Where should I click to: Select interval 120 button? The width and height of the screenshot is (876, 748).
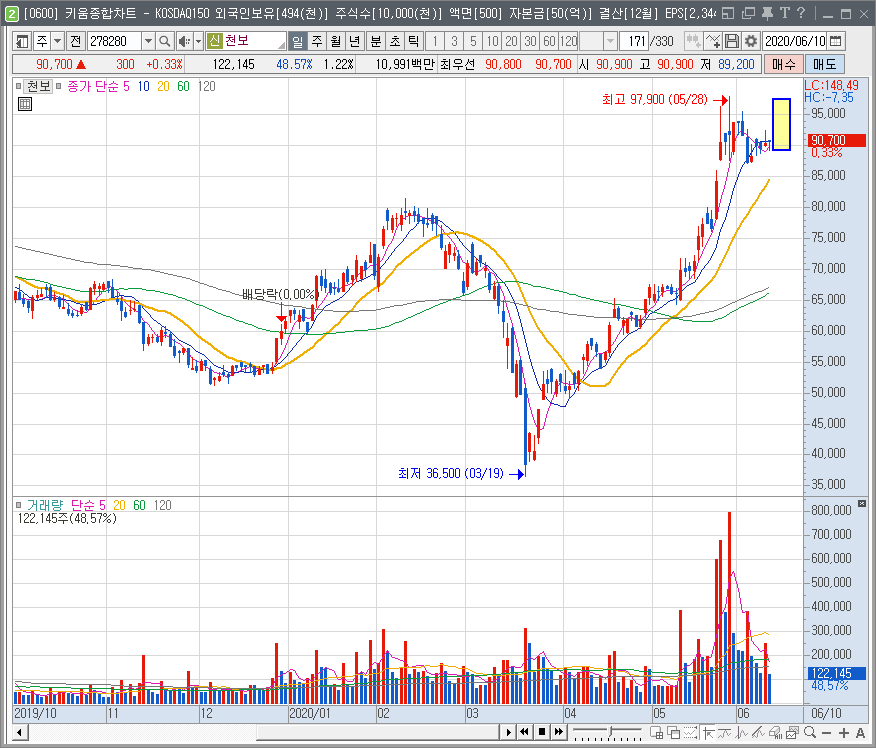(568, 41)
